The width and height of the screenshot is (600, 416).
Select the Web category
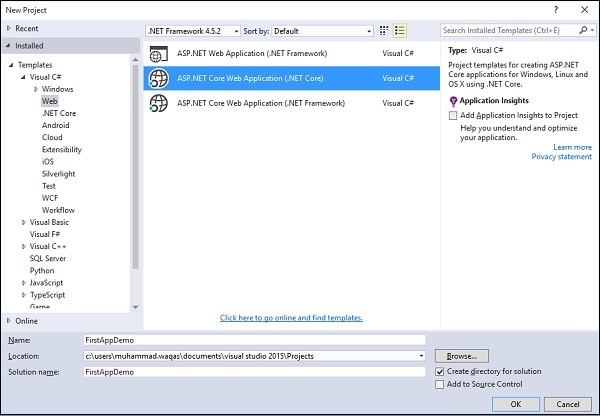click(x=49, y=101)
